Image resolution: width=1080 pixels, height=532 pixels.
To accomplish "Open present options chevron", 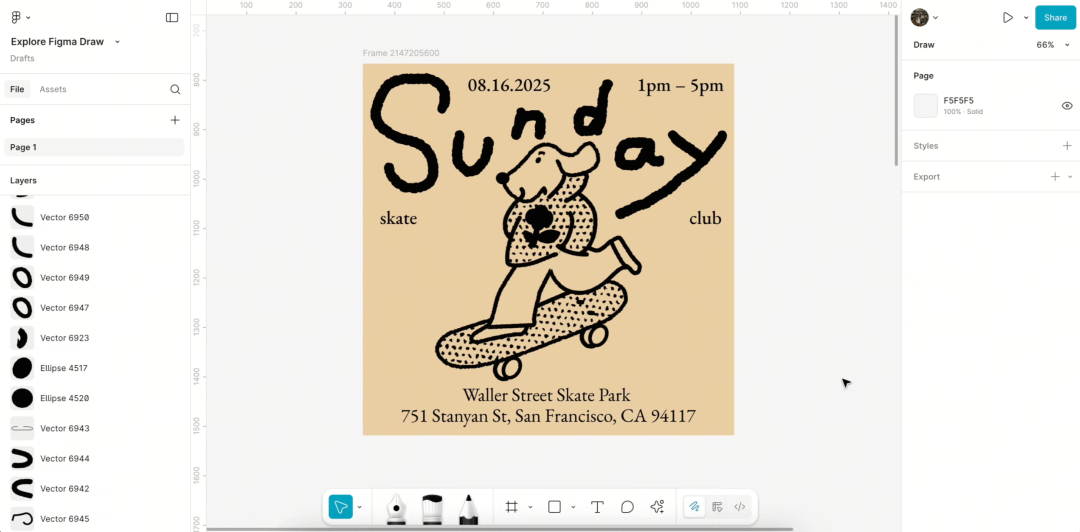I will point(1026,18).
